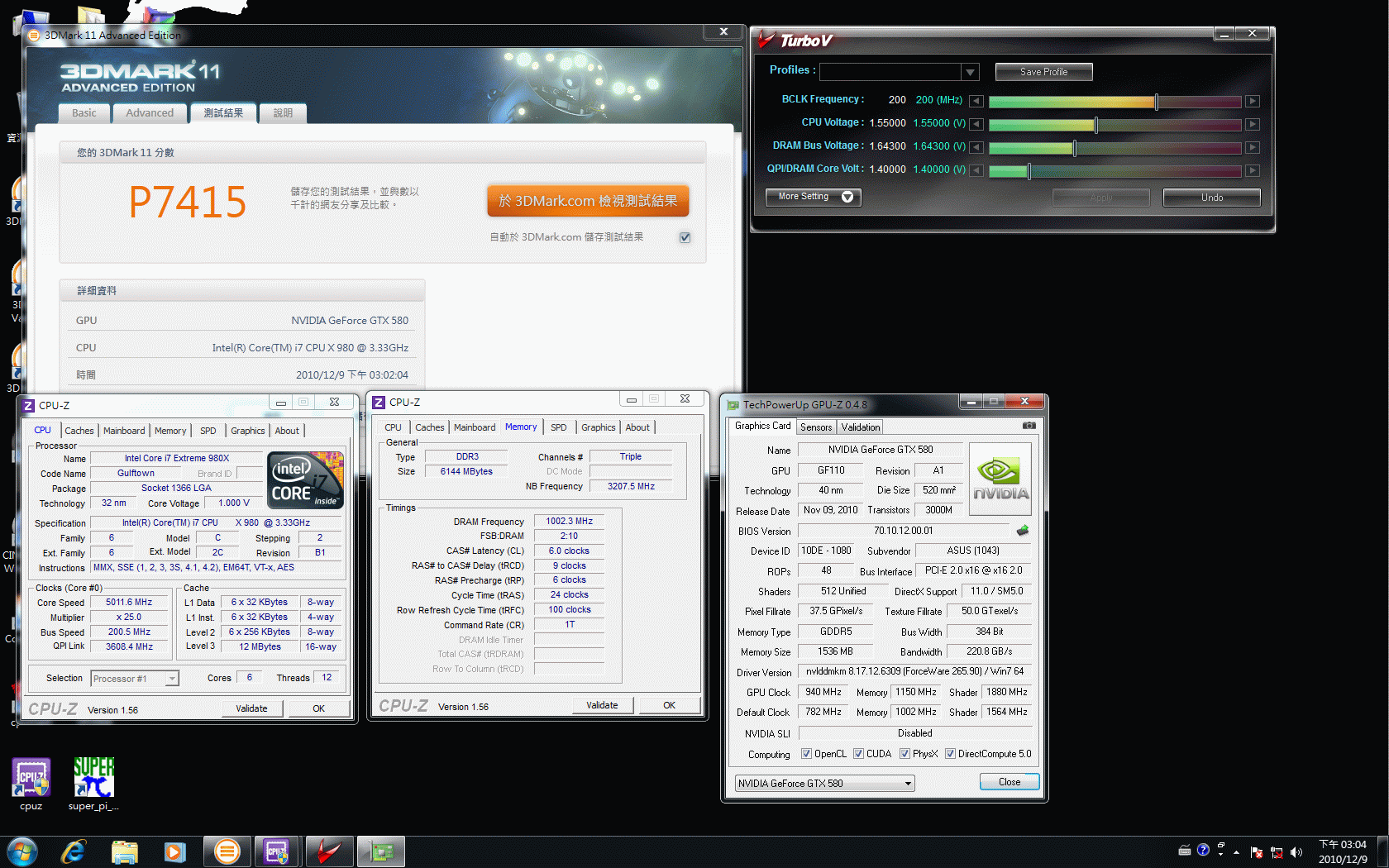The width and height of the screenshot is (1389, 868).
Task: Decrease DRAM Bus Voltage with left arrow
Action: (976, 147)
